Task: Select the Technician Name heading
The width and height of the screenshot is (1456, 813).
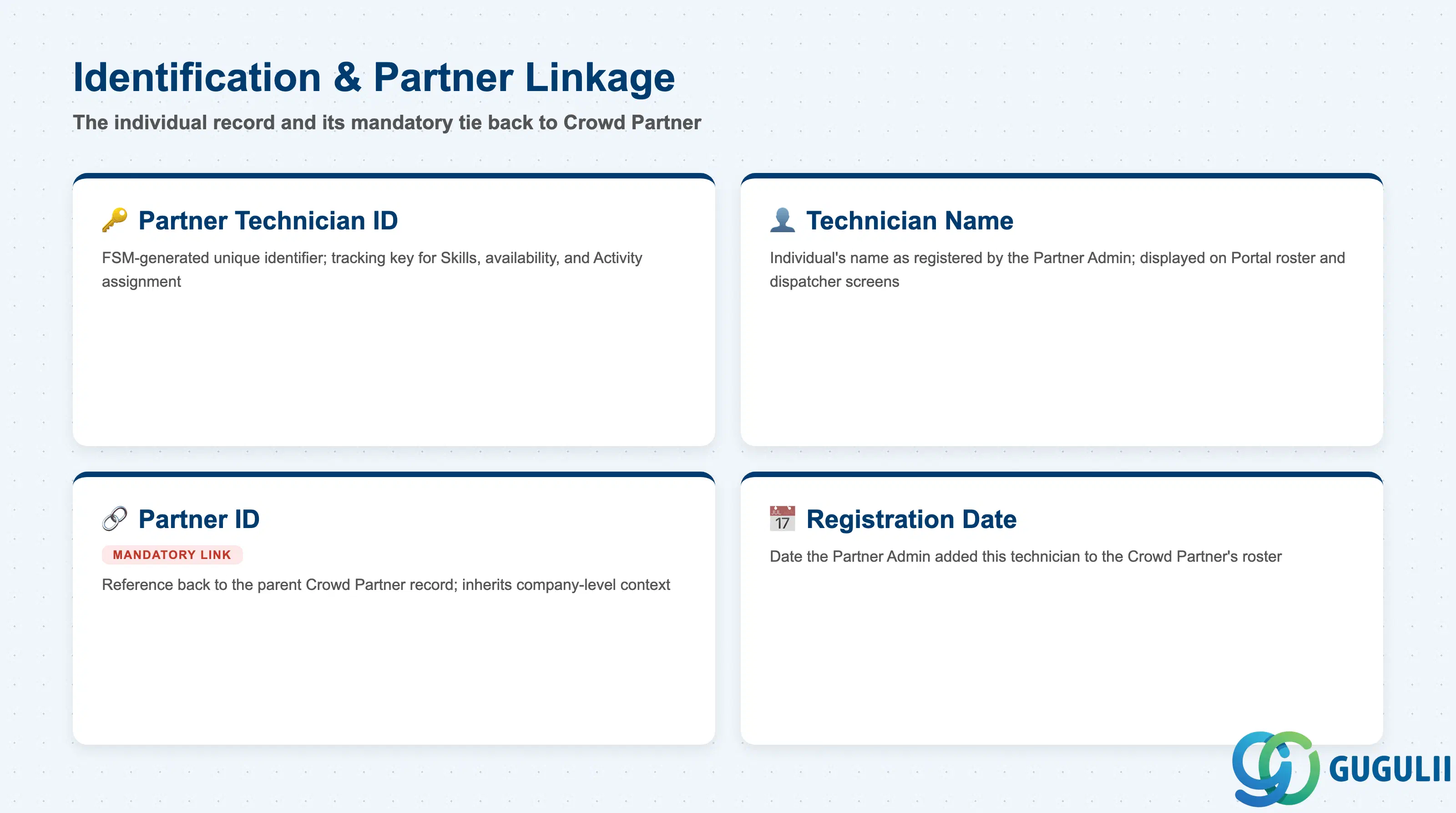Action: [910, 220]
